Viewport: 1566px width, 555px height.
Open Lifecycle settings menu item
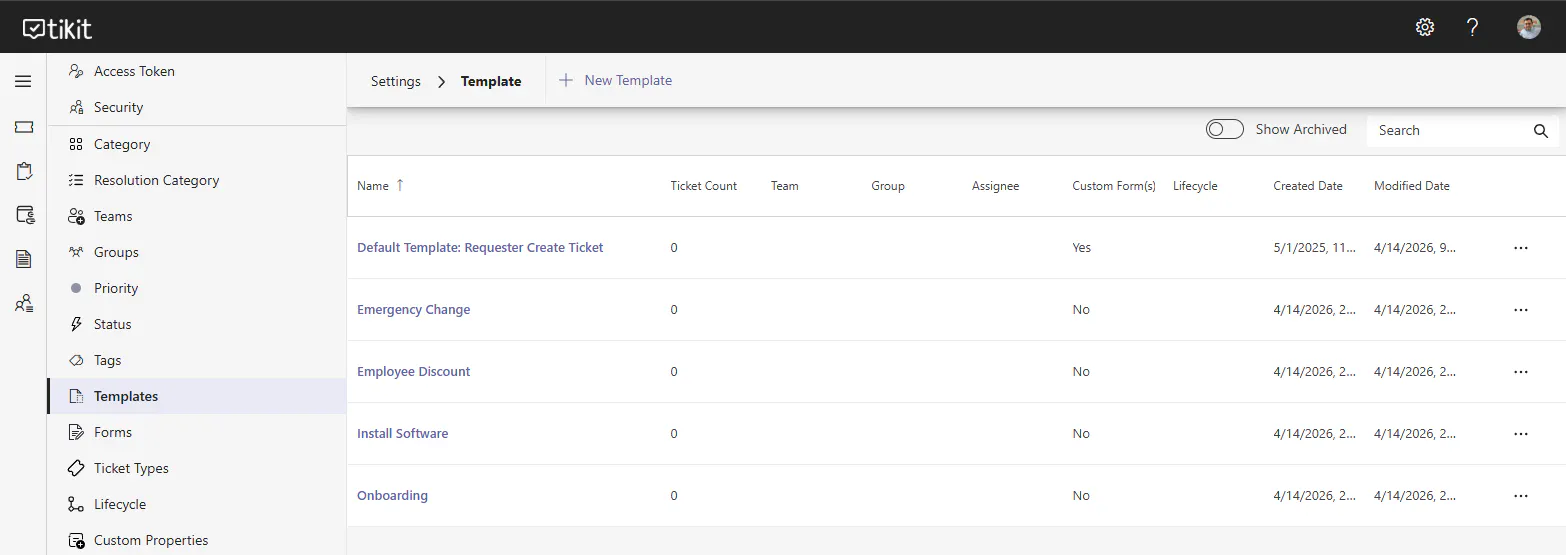(119, 504)
